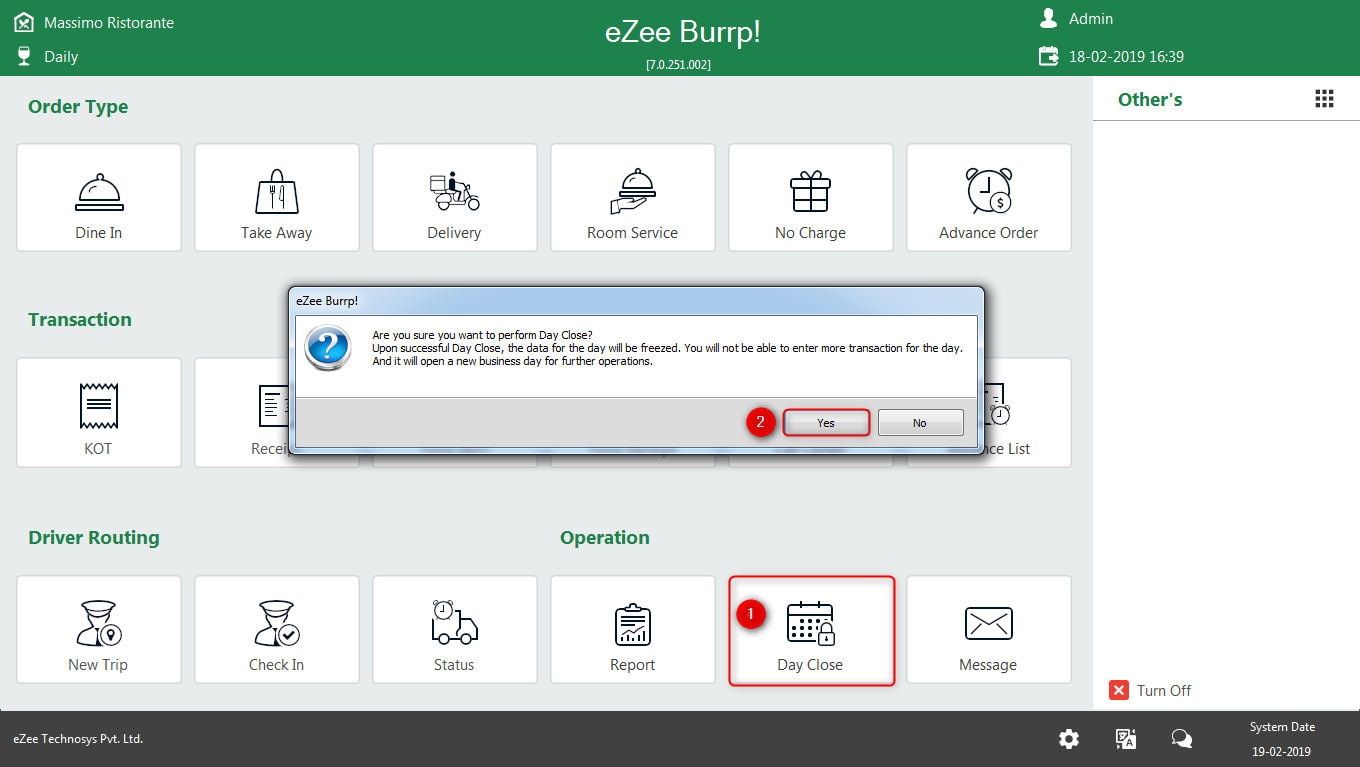This screenshot has height=767, width=1360.
Task: Start a Delivery order
Action: (455, 197)
